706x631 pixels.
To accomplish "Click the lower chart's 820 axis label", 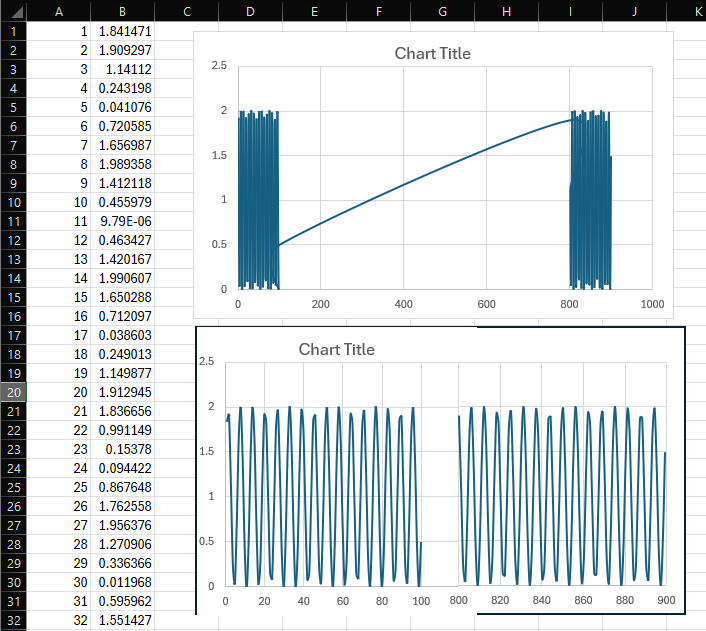I will (500, 600).
